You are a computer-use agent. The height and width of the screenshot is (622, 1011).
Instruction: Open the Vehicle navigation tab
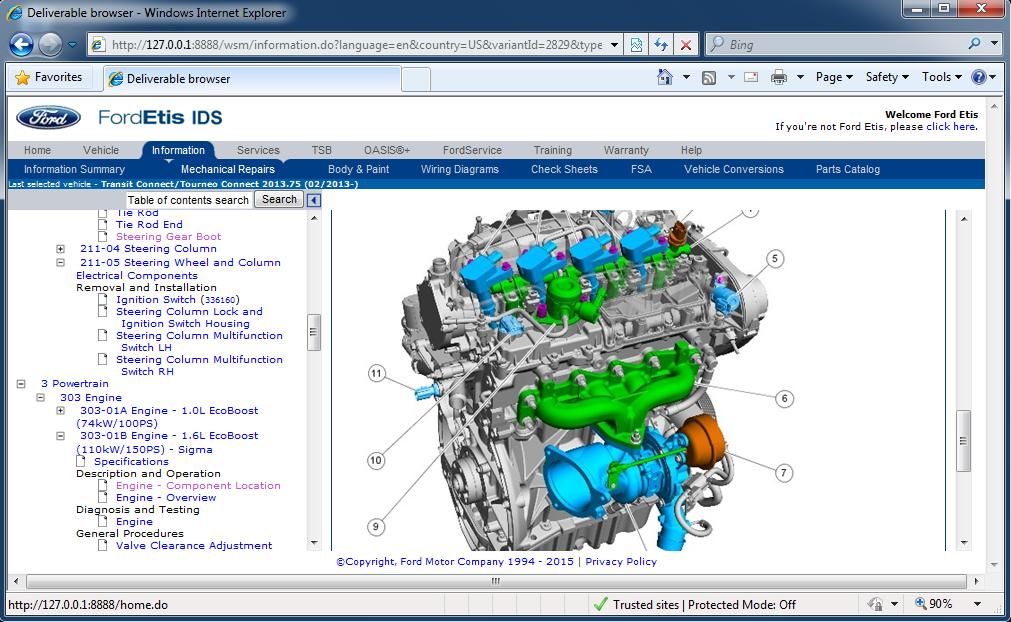pyautogui.click(x=101, y=150)
